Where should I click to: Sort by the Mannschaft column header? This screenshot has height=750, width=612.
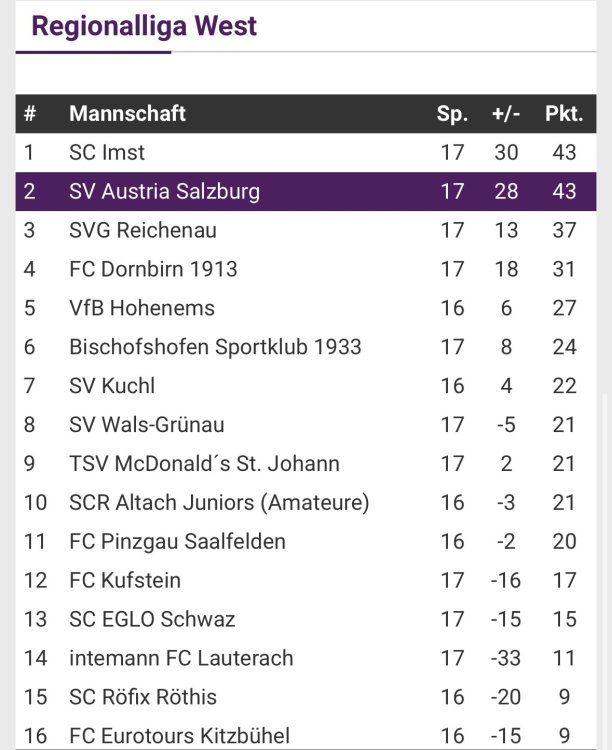point(127,114)
